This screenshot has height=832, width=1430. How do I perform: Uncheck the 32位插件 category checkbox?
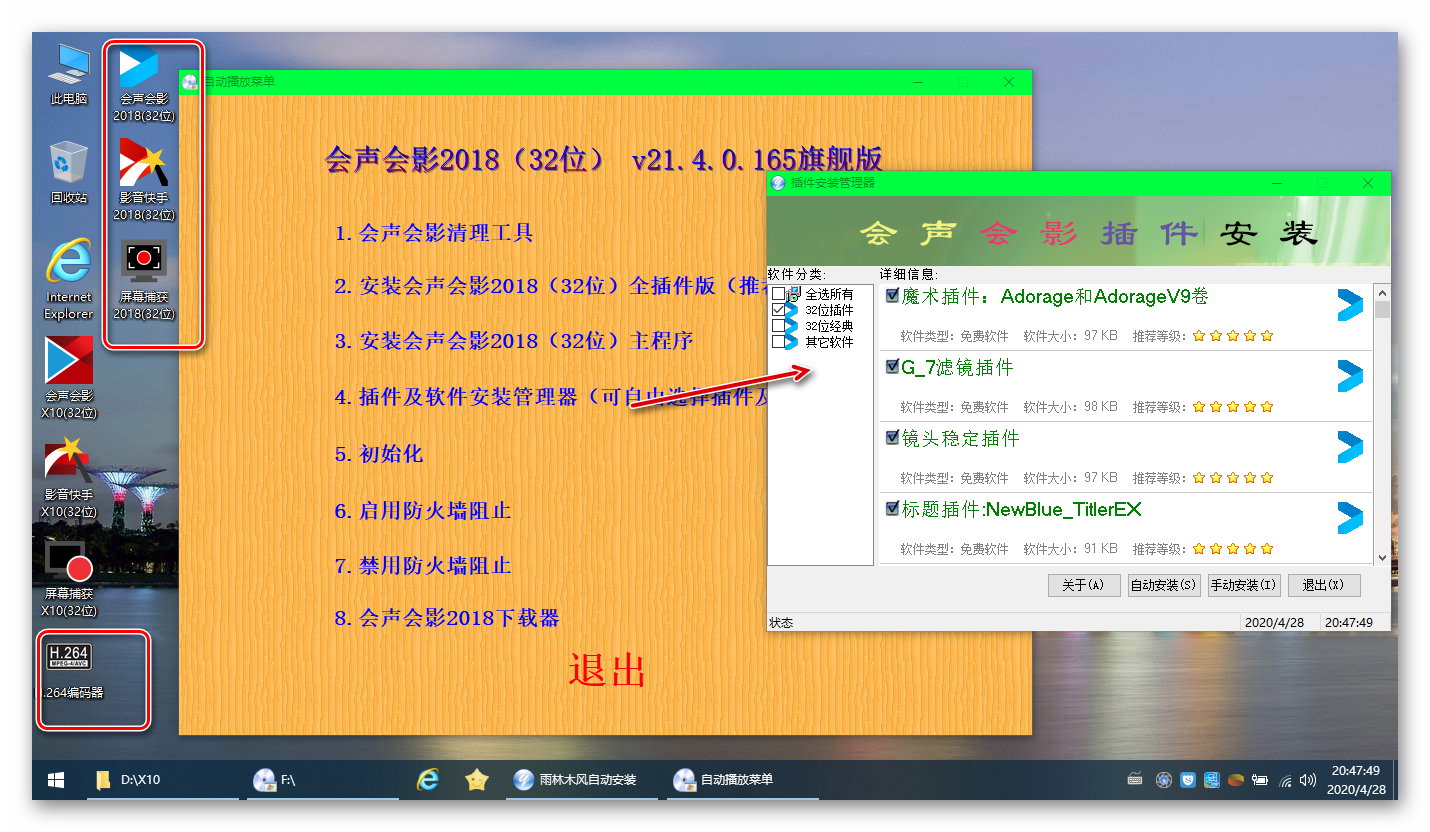pos(778,310)
